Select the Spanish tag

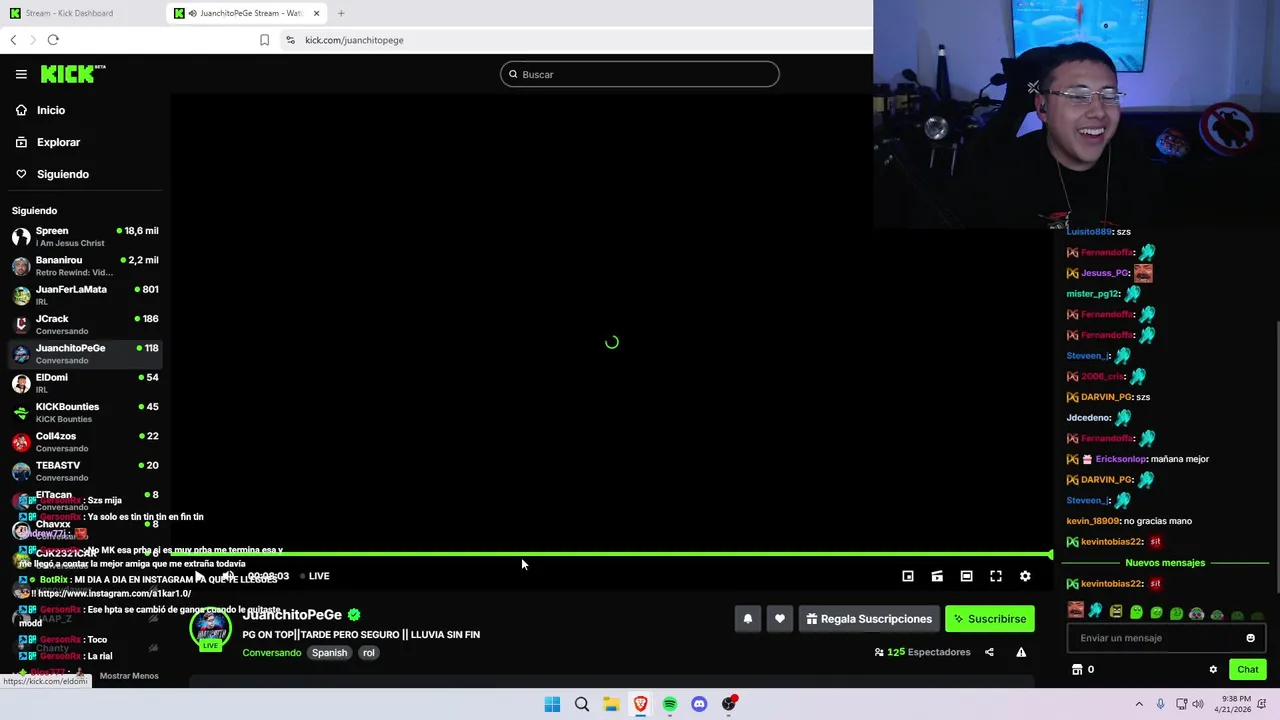pyautogui.click(x=329, y=653)
